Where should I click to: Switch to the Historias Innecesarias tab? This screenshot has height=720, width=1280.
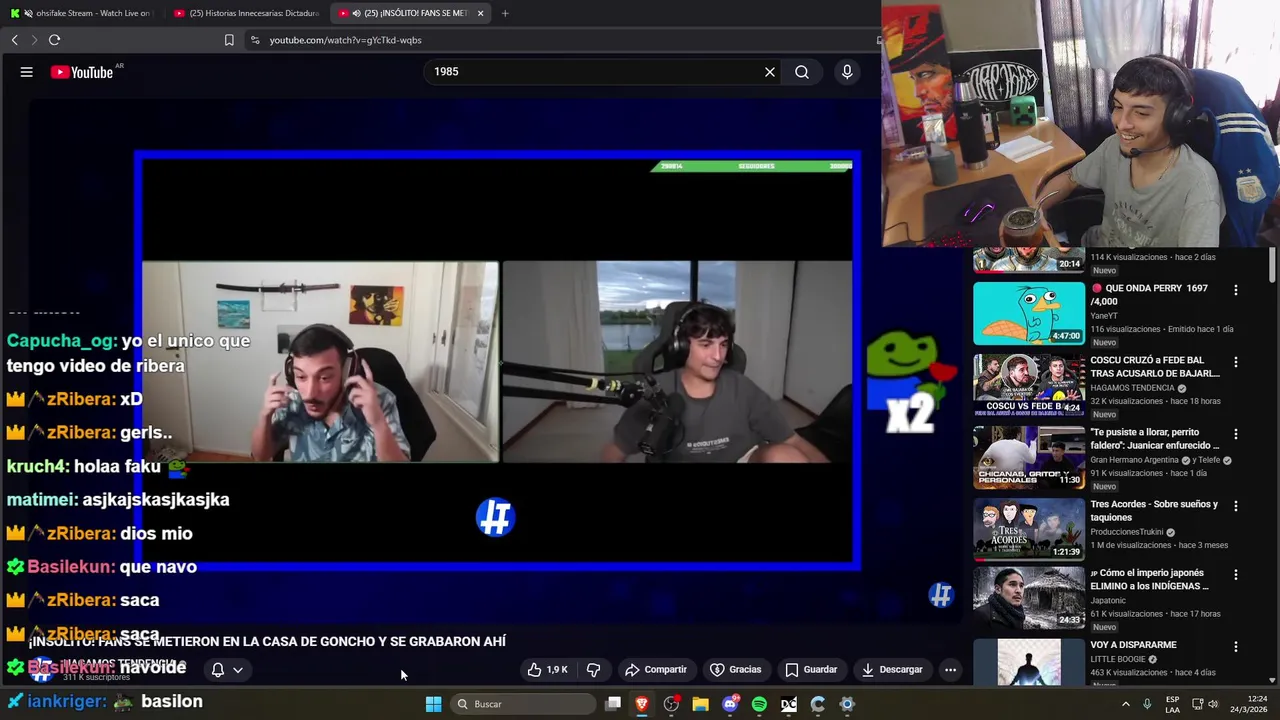[x=247, y=13]
